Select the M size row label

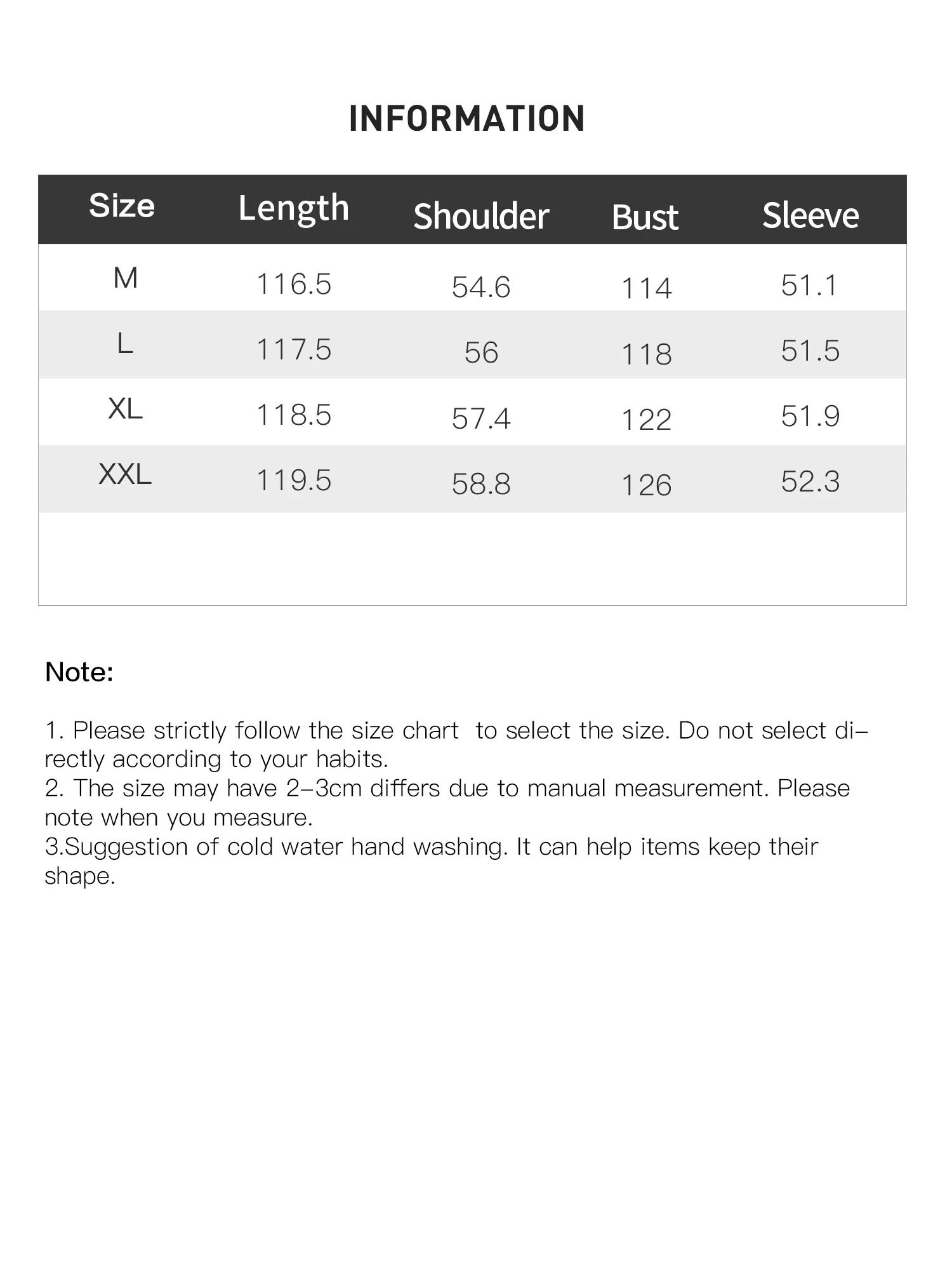click(125, 278)
